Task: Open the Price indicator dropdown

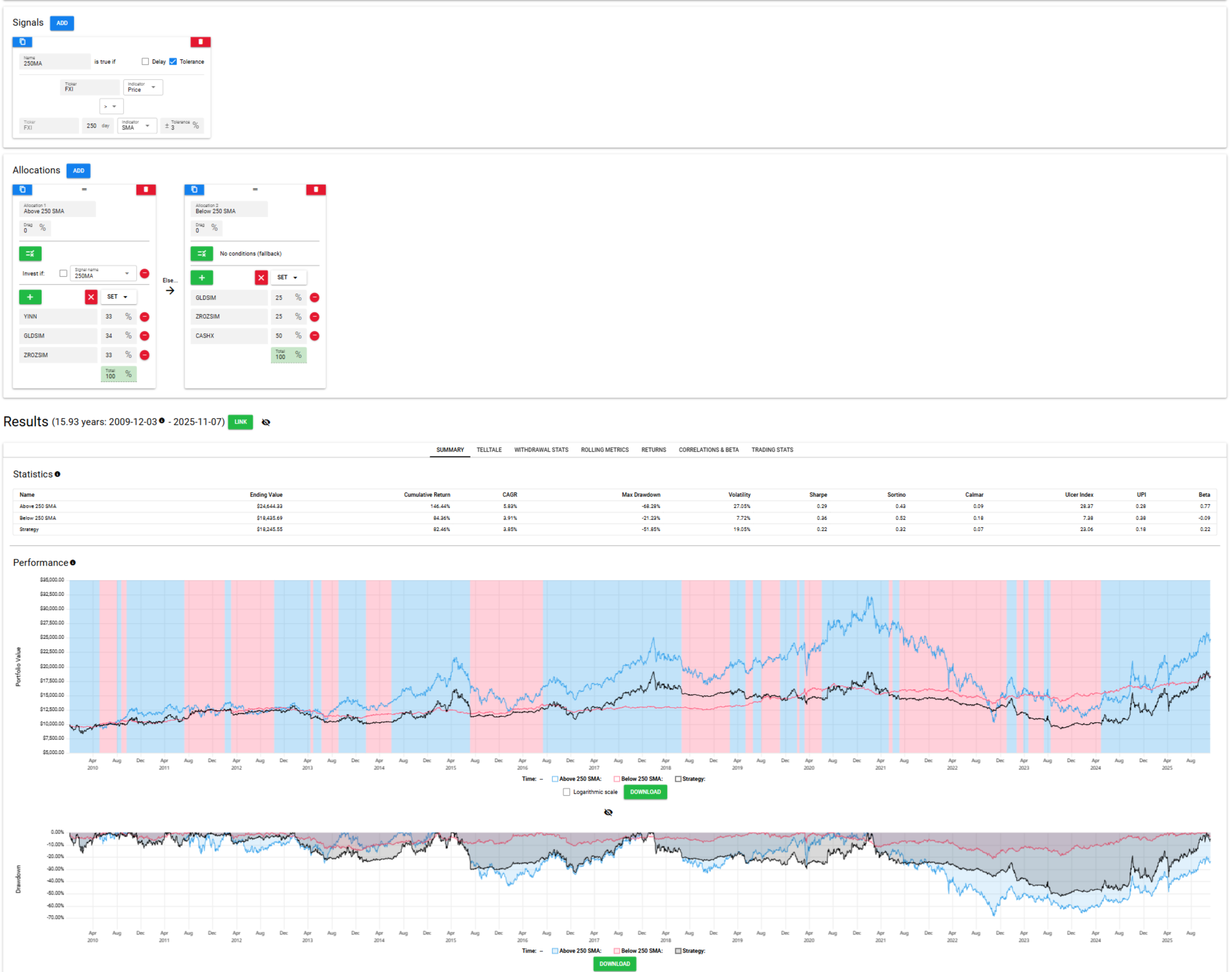Action: coord(143,88)
